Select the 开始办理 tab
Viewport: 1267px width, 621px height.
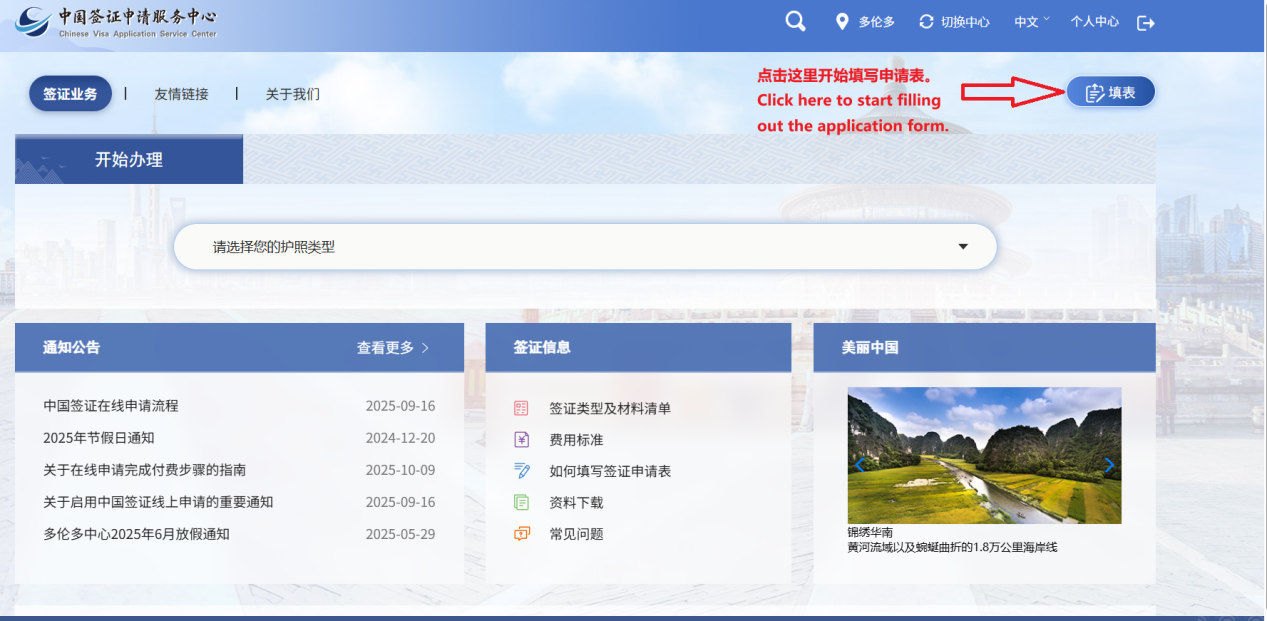tap(129, 159)
